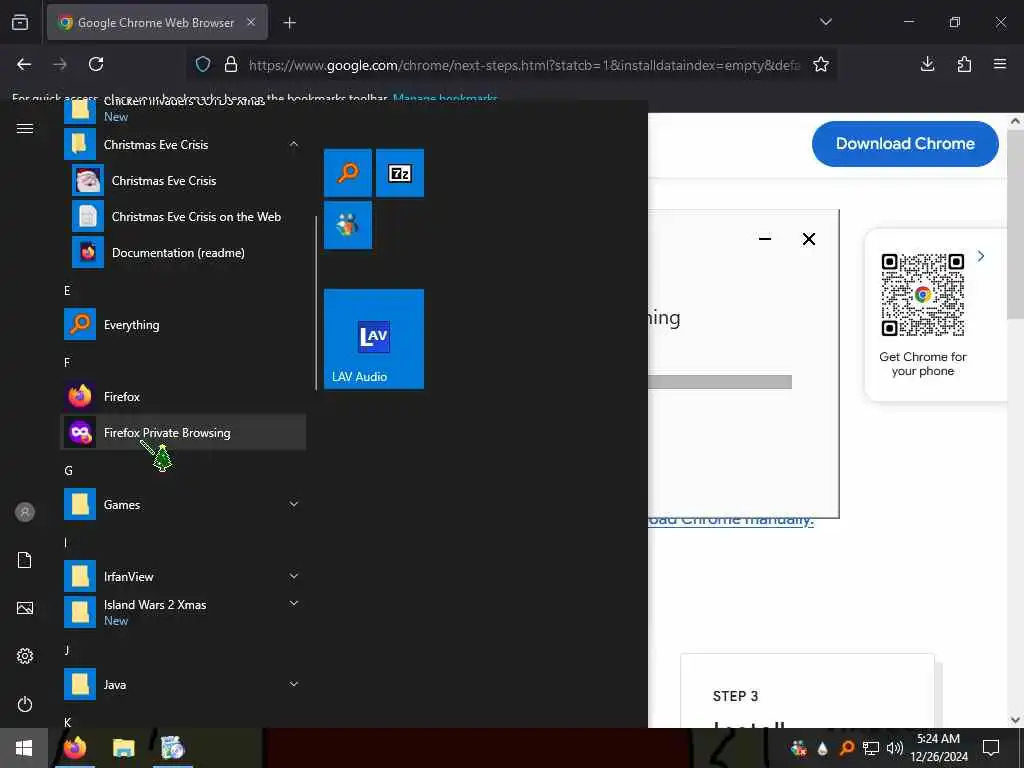Click the Windows Start button

click(x=24, y=748)
